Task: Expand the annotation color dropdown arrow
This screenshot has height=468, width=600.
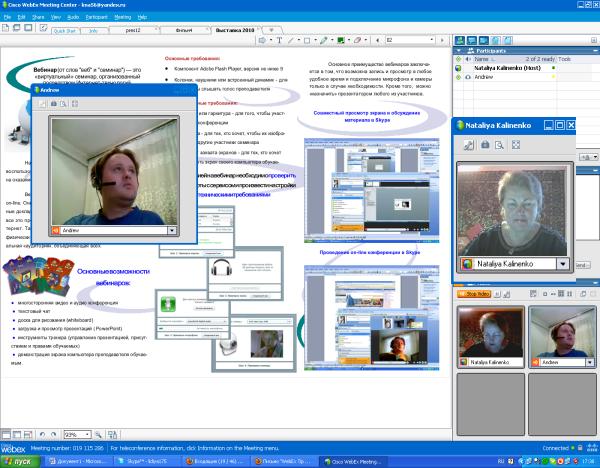Action: tap(349, 40)
